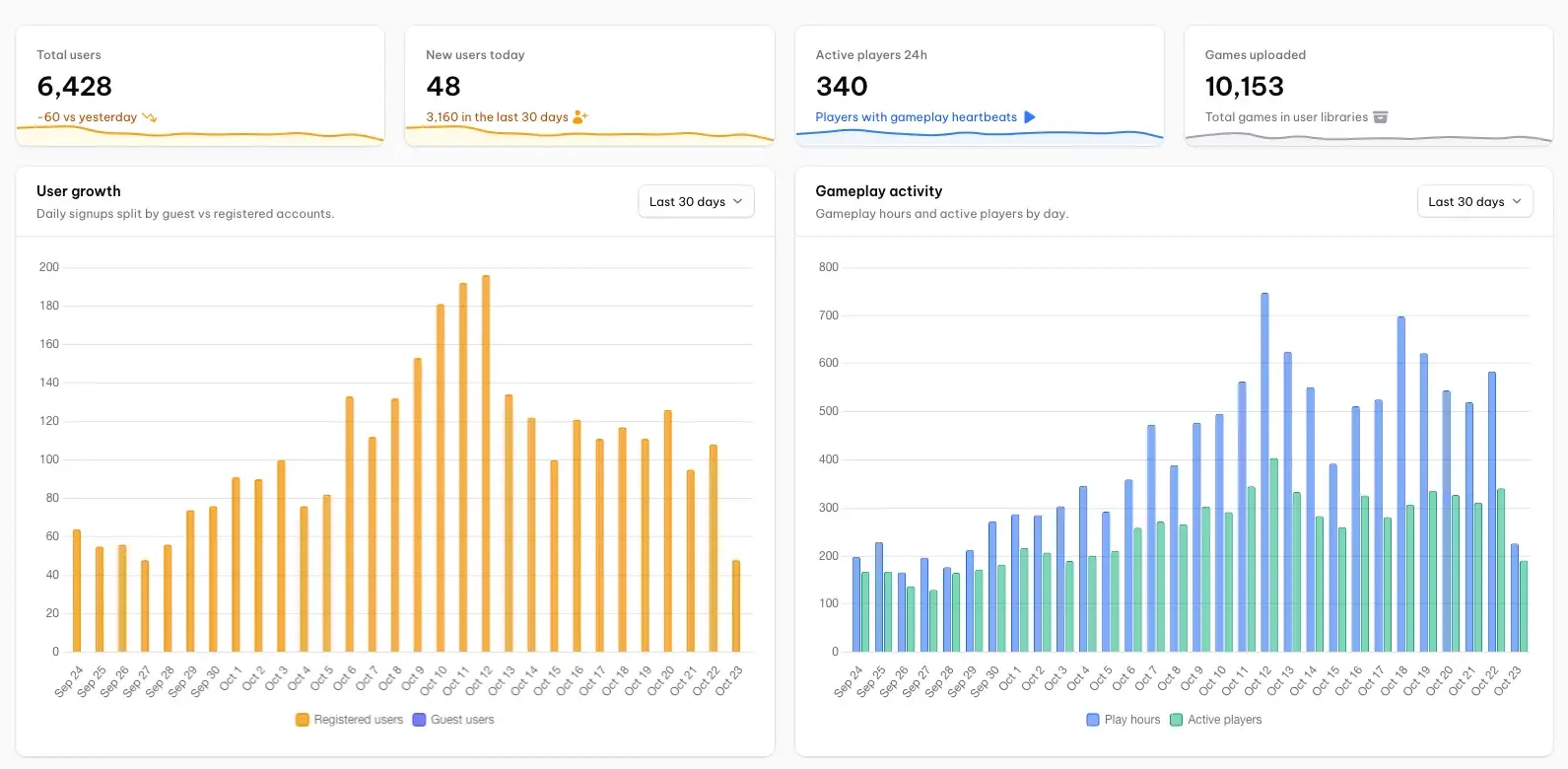
Task: Click the 'Gameplay activity' chart title
Action: tap(878, 191)
